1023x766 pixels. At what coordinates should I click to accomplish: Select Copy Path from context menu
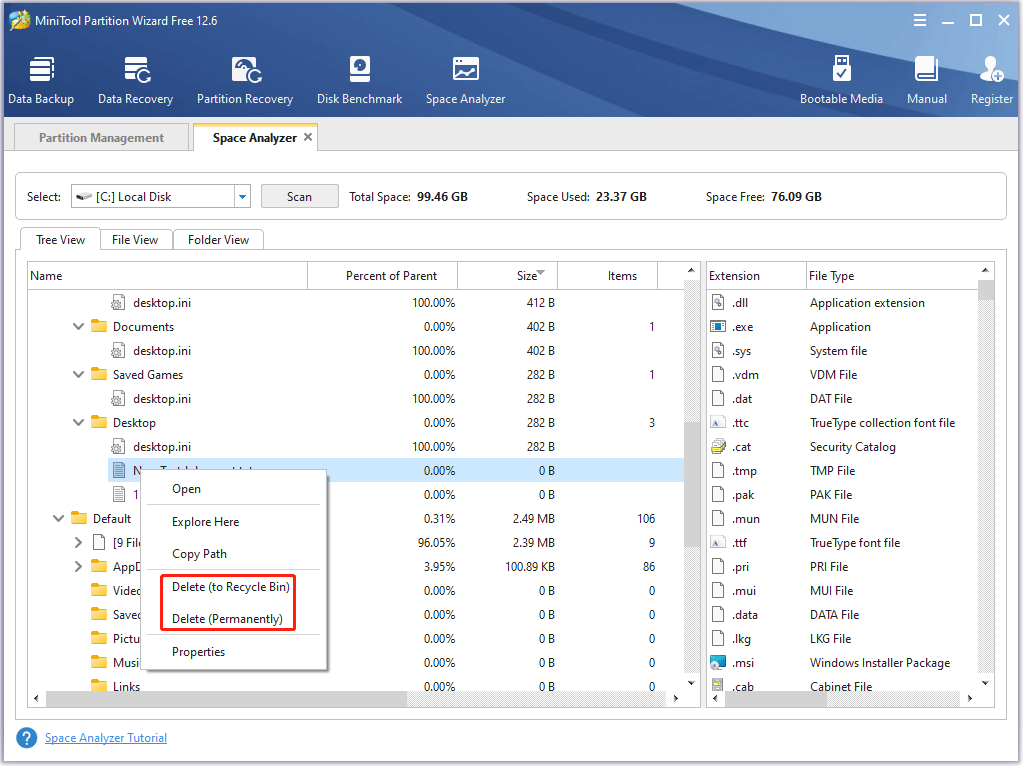[x=200, y=554]
